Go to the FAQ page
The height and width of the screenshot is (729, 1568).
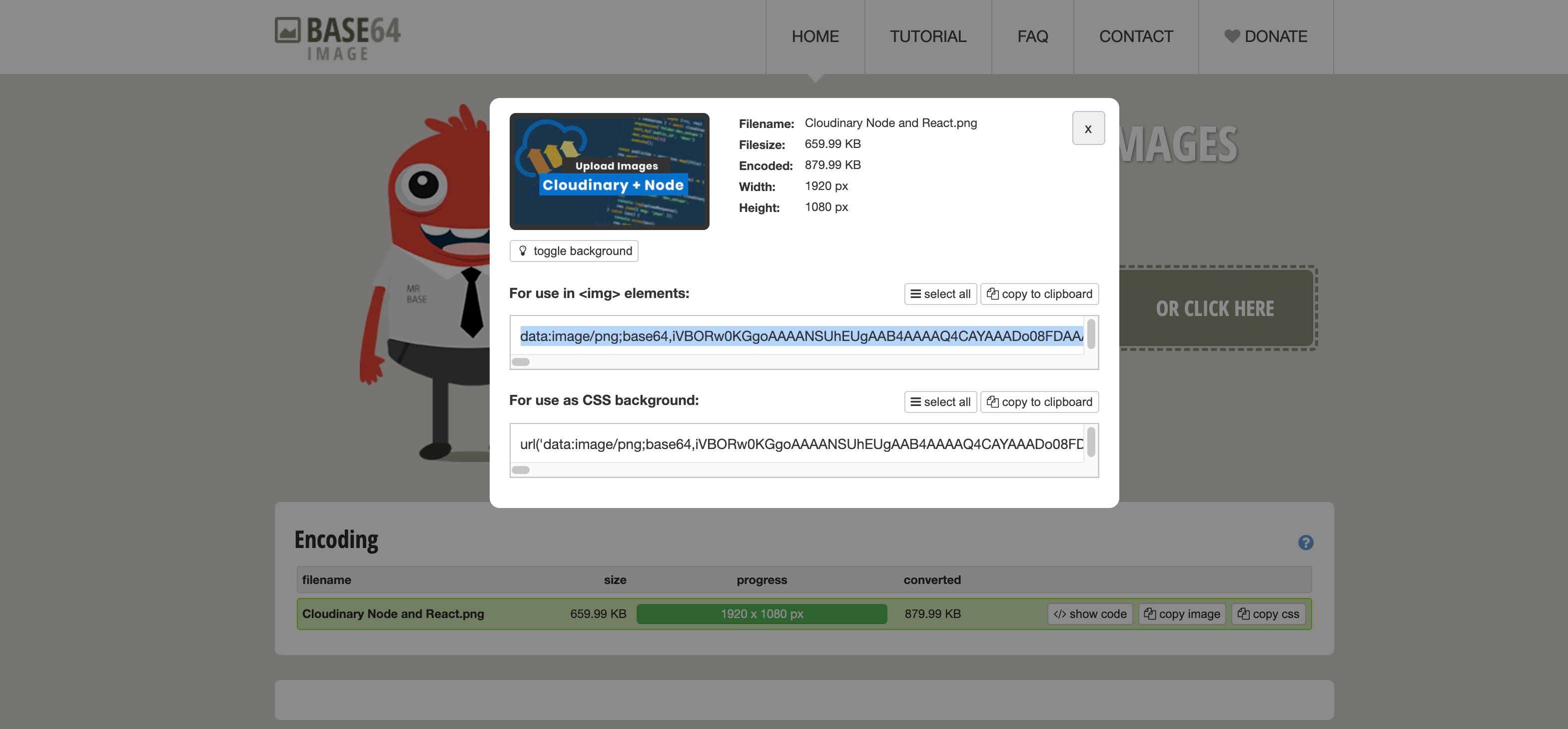(1032, 36)
